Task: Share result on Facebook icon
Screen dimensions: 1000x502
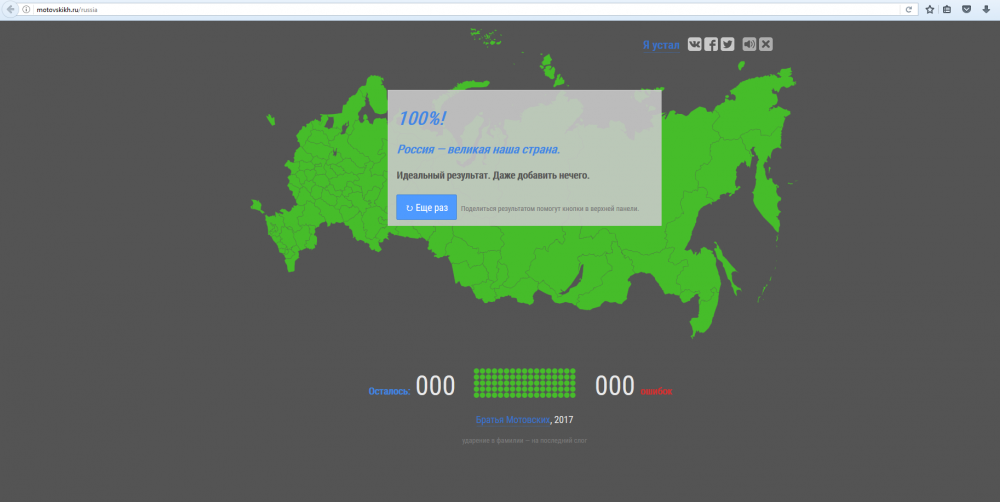Action: [x=711, y=44]
